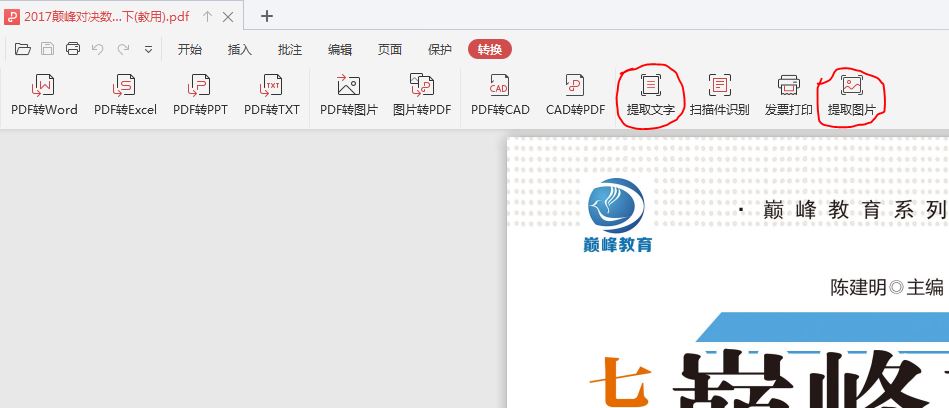Click the 提取图片 extract images tool
949x408 pixels.
click(x=852, y=95)
